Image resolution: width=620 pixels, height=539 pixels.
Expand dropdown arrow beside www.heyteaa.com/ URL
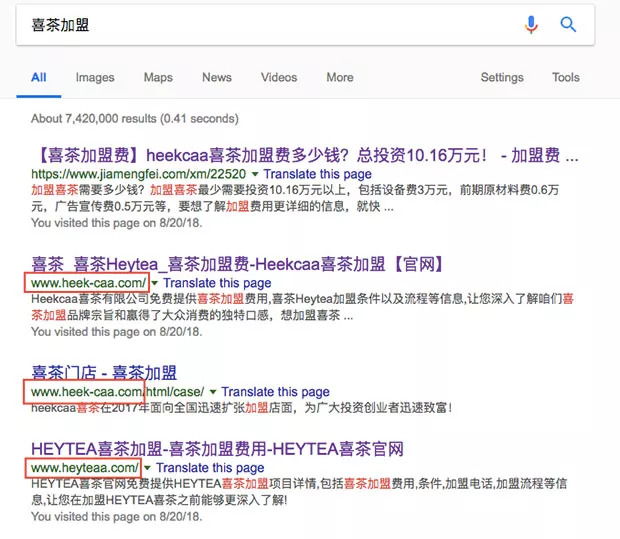click(147, 468)
